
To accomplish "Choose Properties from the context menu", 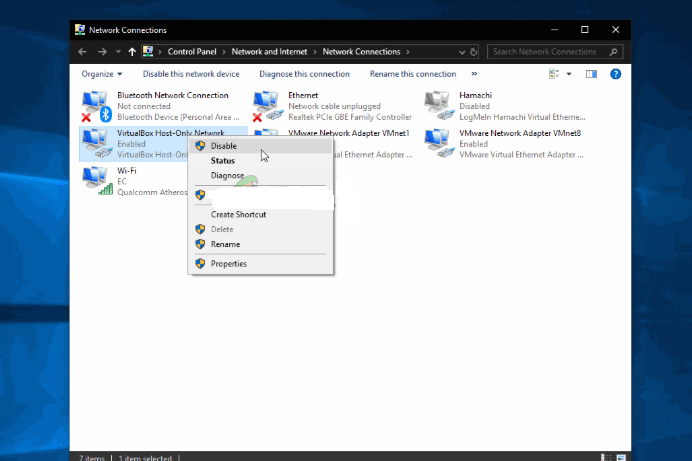I will (260, 264).
